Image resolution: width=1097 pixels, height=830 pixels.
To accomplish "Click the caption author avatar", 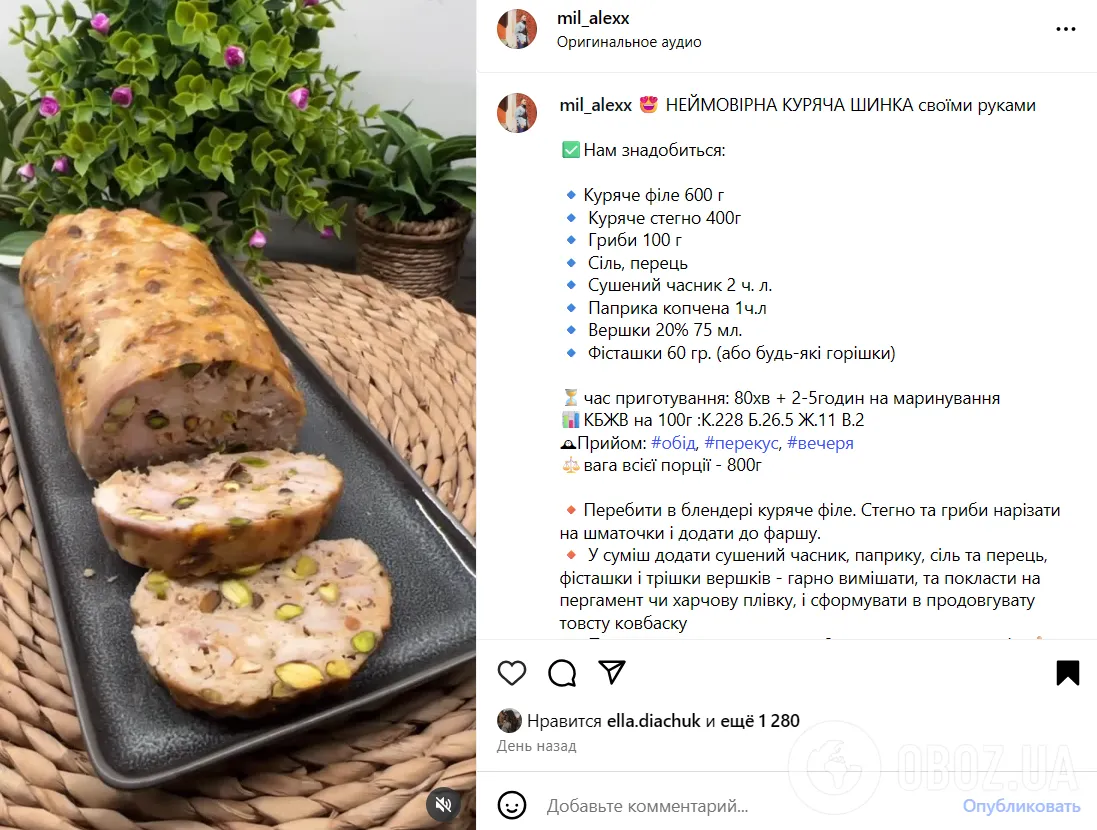I will [x=517, y=113].
